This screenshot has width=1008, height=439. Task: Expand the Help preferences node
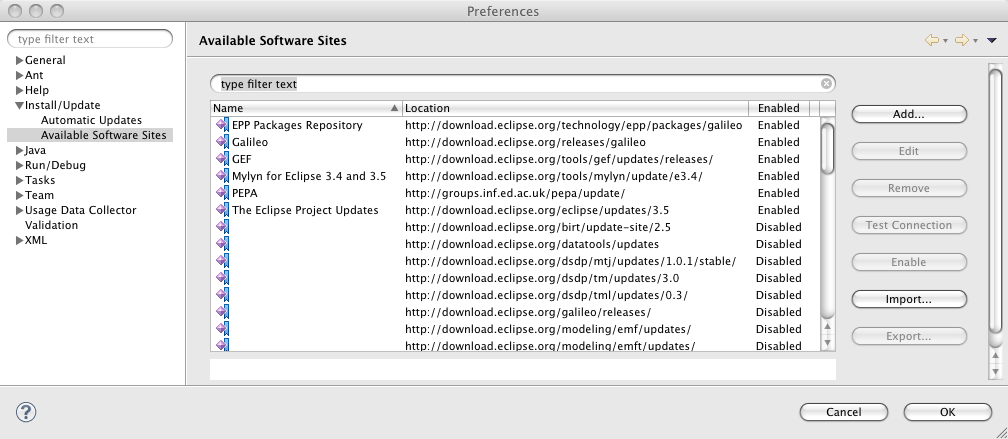[19, 91]
